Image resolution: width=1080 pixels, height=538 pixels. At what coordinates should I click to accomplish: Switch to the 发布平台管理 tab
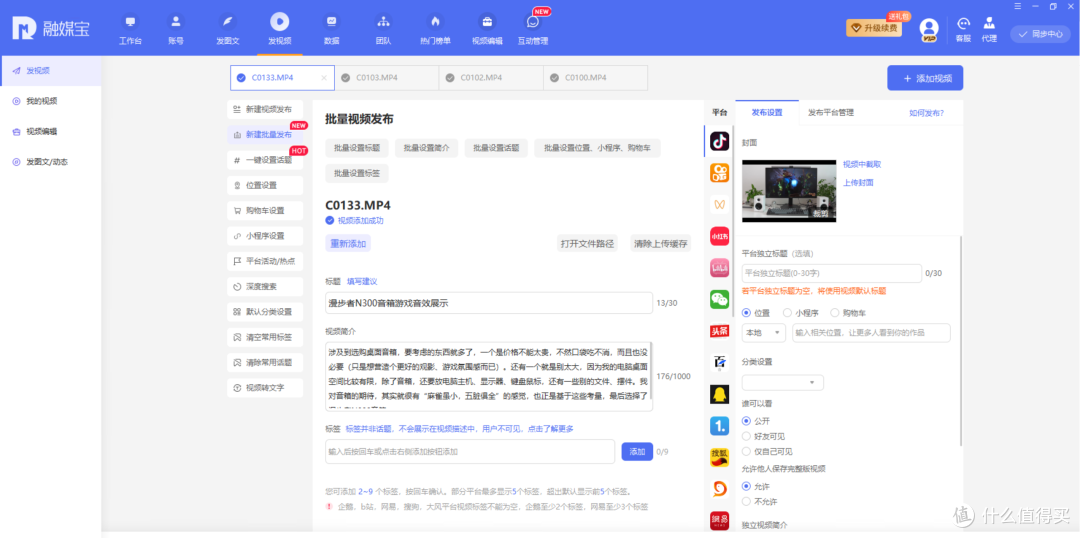831,112
